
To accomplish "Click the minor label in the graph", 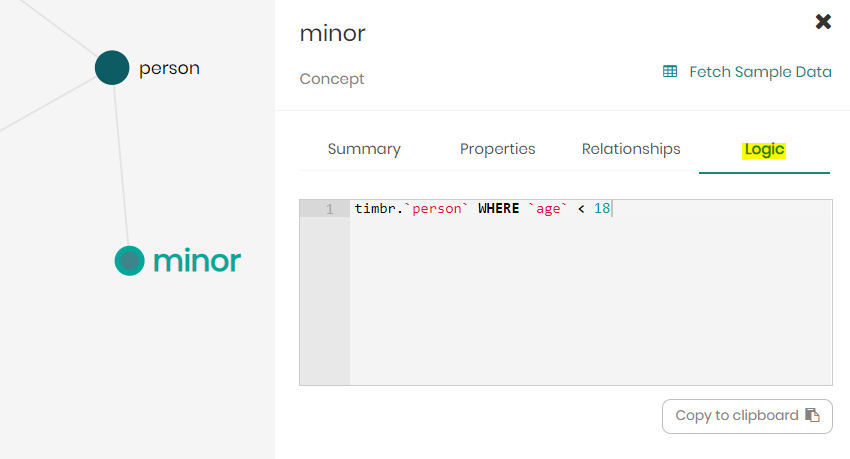I will tap(196, 261).
